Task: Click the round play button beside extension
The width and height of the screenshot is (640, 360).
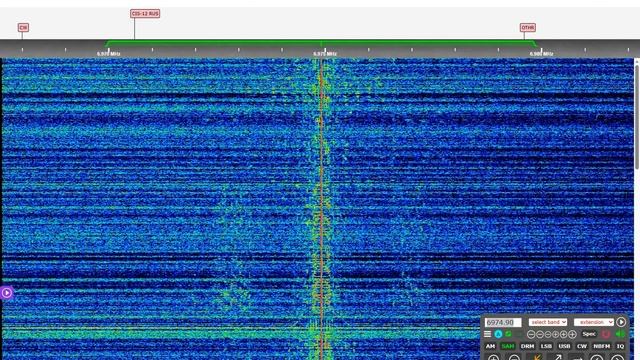Action: tap(621, 322)
